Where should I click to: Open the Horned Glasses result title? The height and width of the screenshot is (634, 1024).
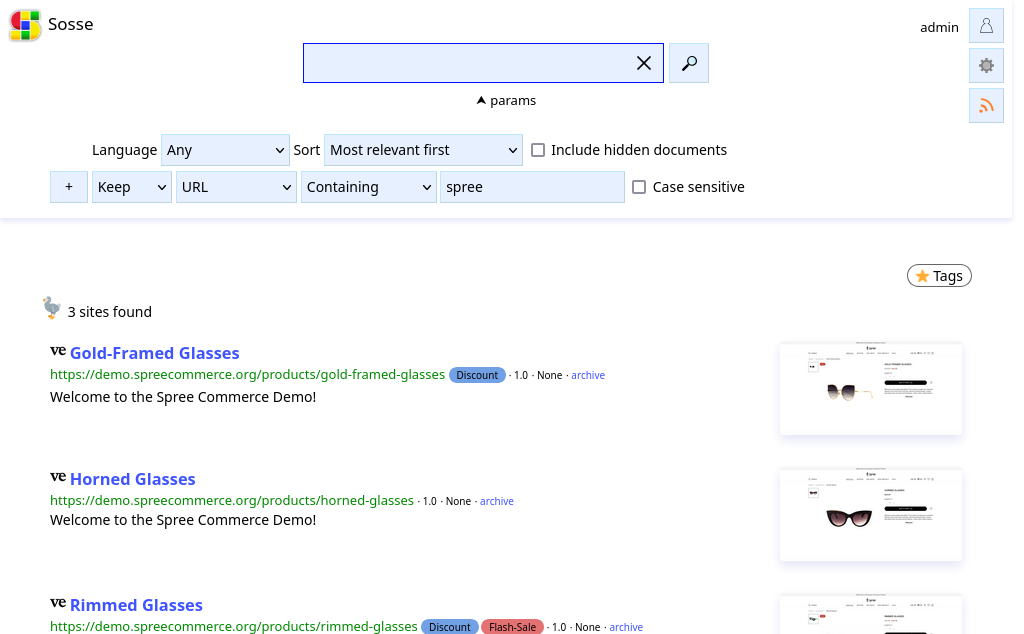pos(133,479)
